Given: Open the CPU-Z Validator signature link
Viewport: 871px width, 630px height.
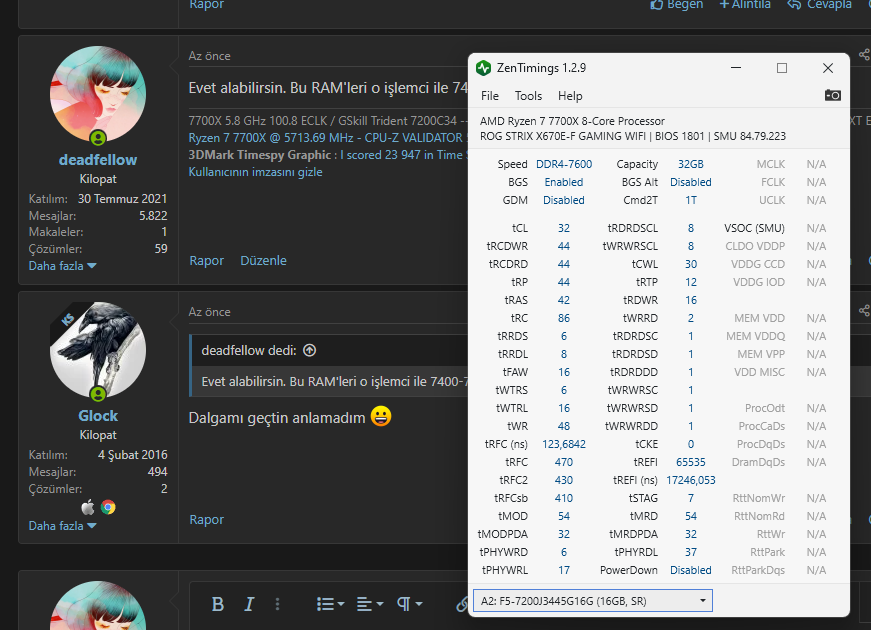Looking at the screenshot, I should [327, 138].
